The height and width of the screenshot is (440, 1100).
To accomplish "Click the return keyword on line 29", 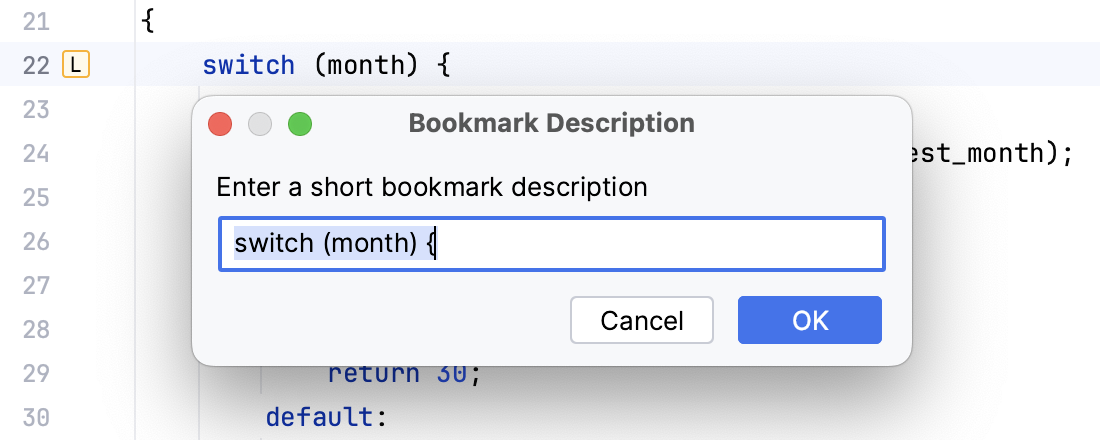I will pos(374,375).
